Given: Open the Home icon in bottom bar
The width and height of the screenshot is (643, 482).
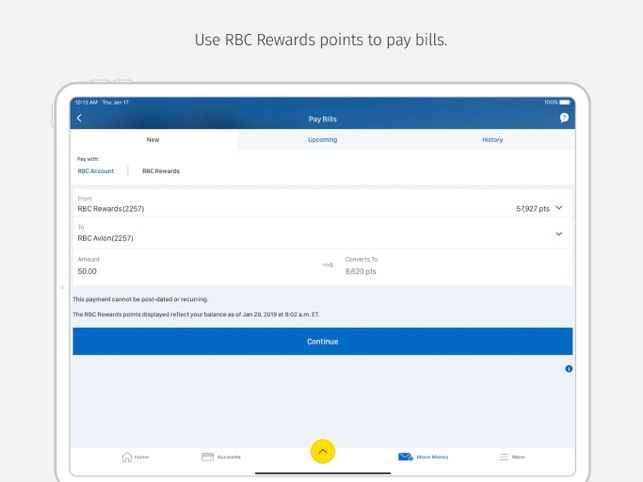Looking at the screenshot, I should (x=127, y=457).
